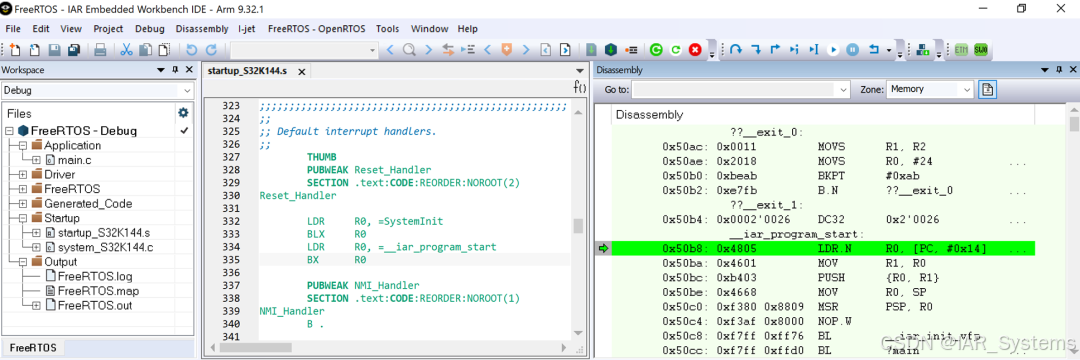The width and height of the screenshot is (1080, 360).
Task: Click the Download and Debug green icon
Action: tap(656, 50)
